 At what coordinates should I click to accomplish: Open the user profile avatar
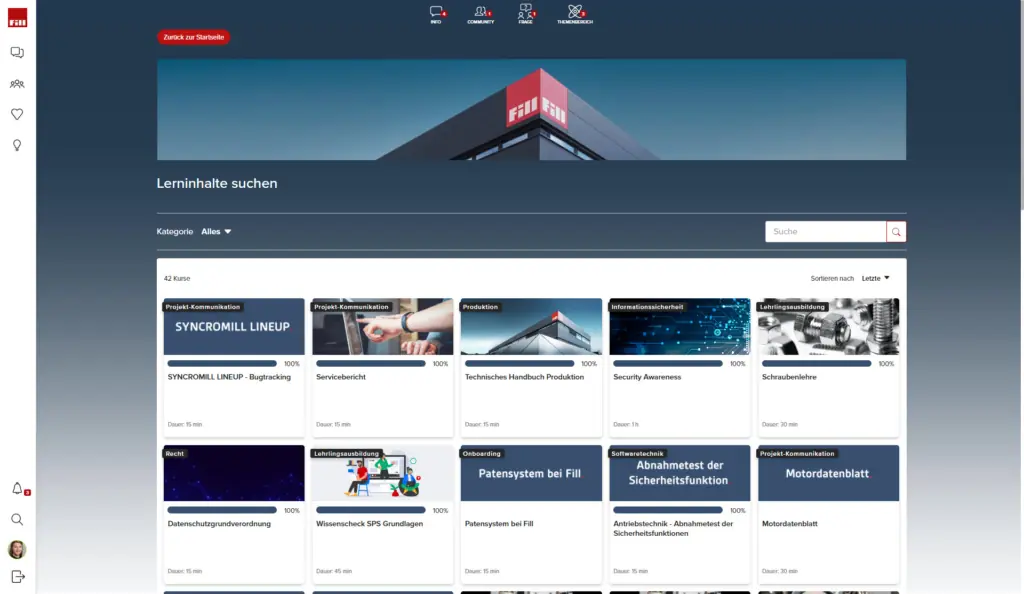[17, 550]
